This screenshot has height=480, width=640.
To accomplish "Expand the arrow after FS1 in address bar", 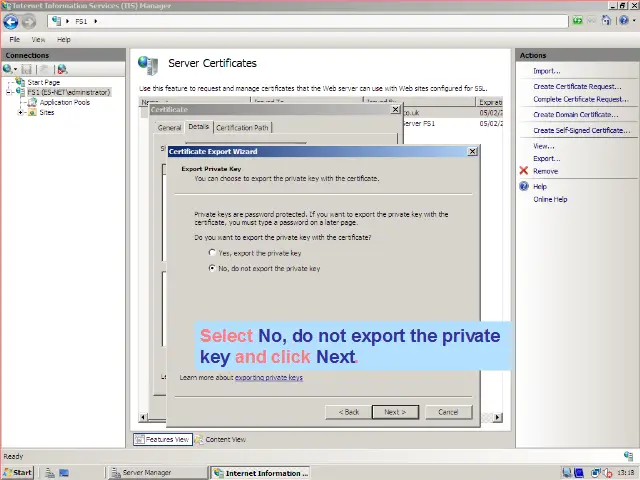I will (x=96, y=21).
